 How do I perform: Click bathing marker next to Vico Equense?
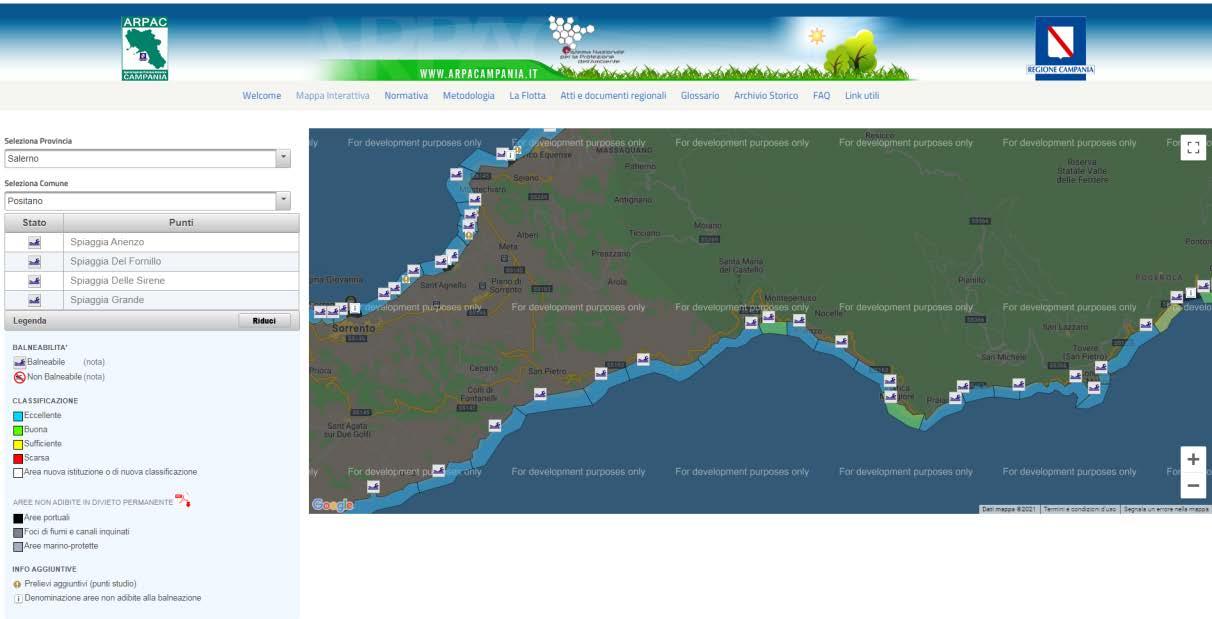pyautogui.click(x=502, y=154)
